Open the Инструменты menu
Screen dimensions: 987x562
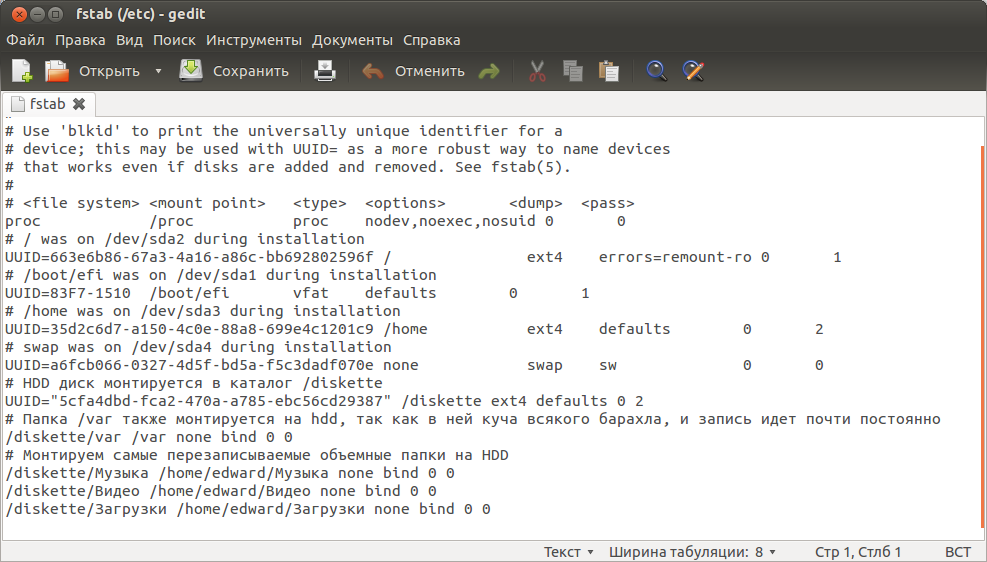254,40
